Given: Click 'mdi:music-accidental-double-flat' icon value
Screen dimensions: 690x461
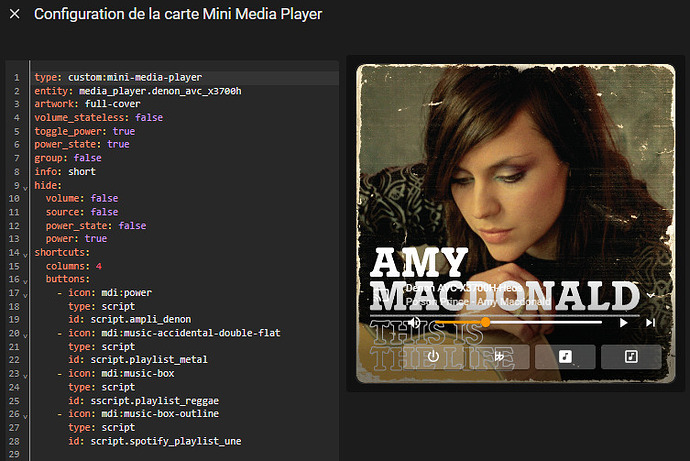Looking at the screenshot, I should coord(191,333).
